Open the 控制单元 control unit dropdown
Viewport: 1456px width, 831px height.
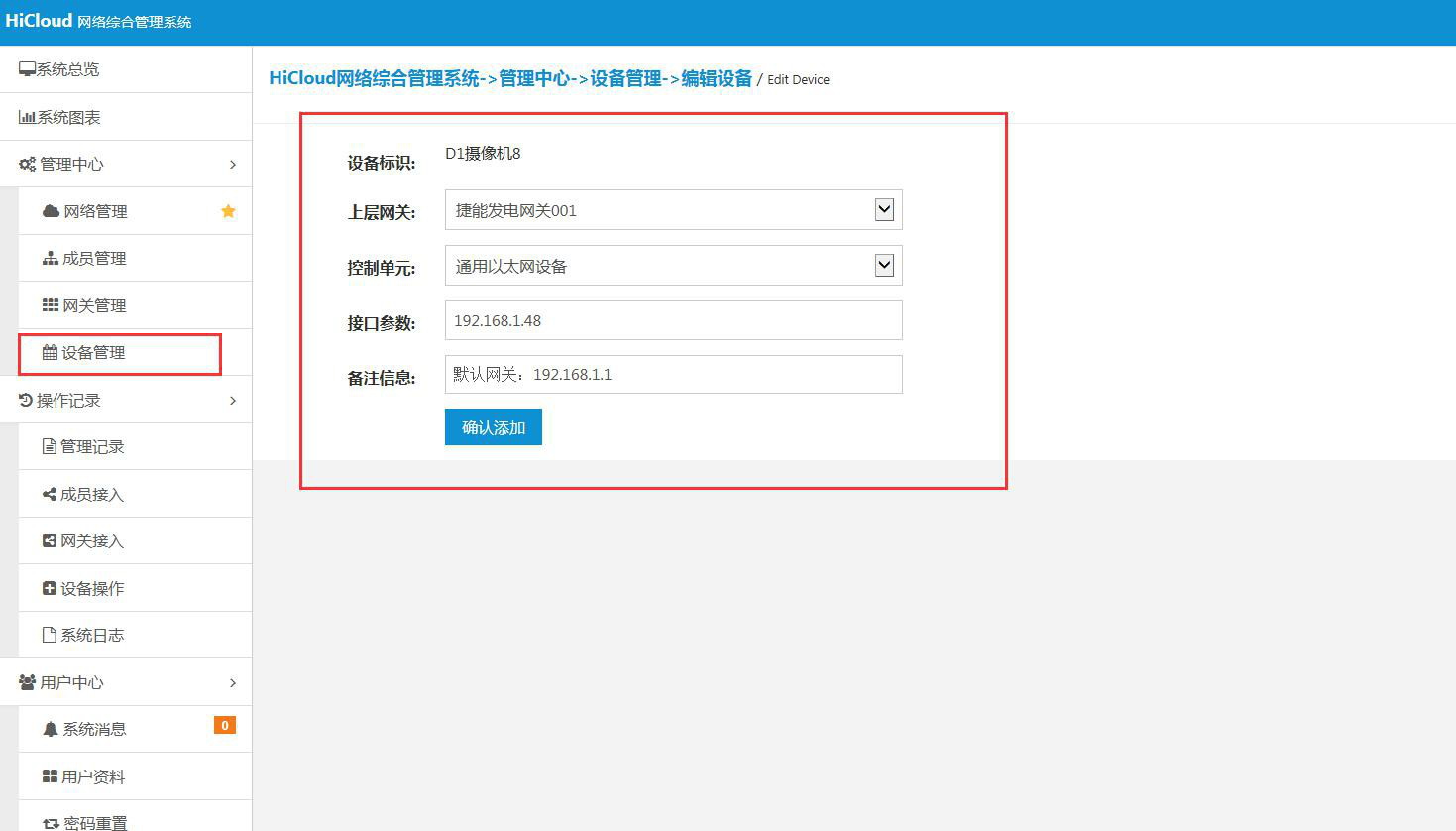point(883,265)
